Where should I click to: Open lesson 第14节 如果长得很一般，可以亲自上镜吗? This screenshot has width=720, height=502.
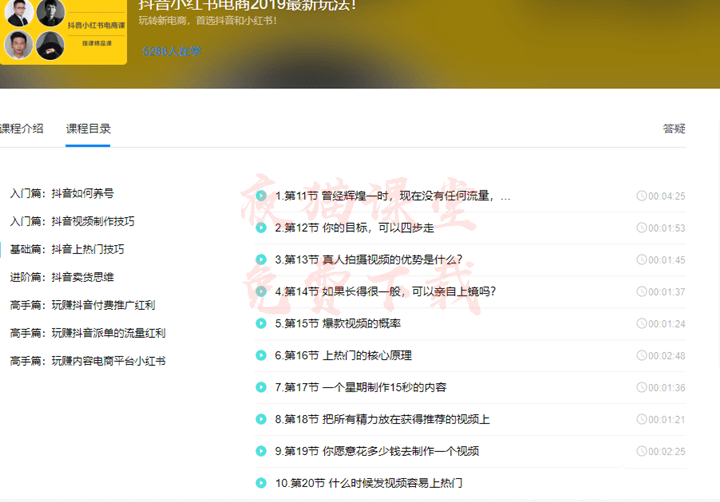pos(385,292)
